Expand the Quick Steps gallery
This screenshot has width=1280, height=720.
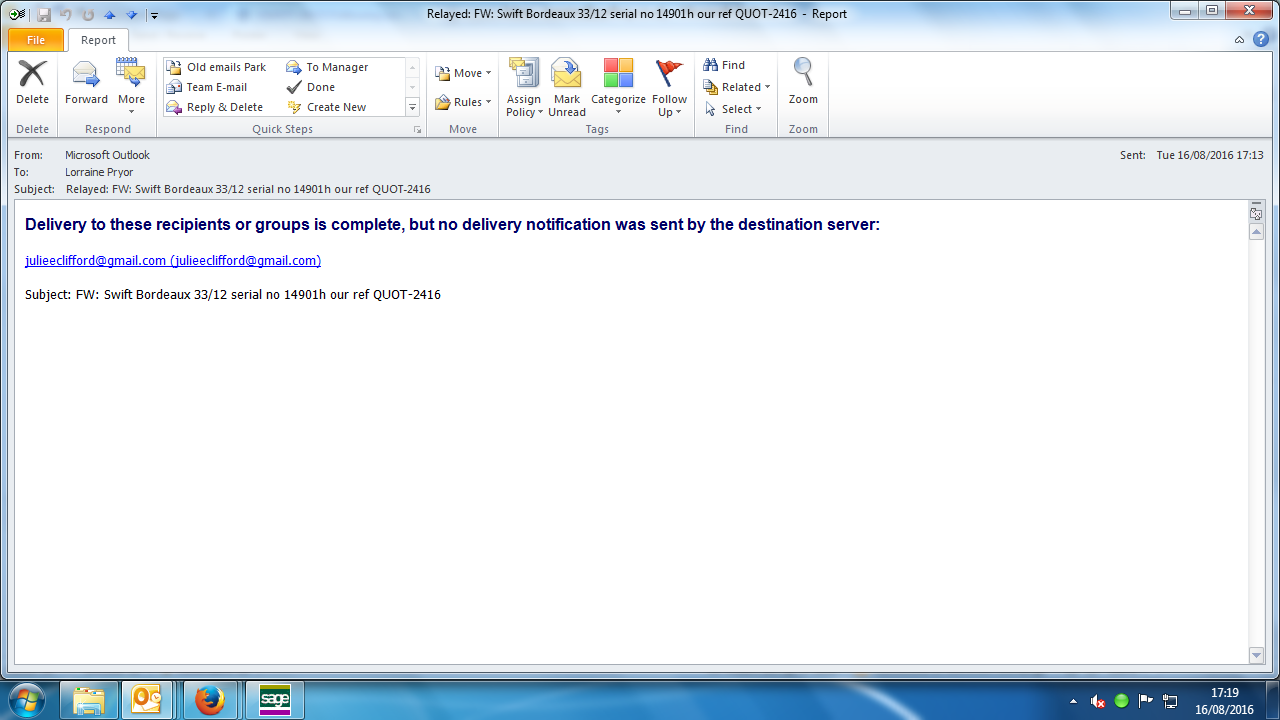(x=412, y=107)
